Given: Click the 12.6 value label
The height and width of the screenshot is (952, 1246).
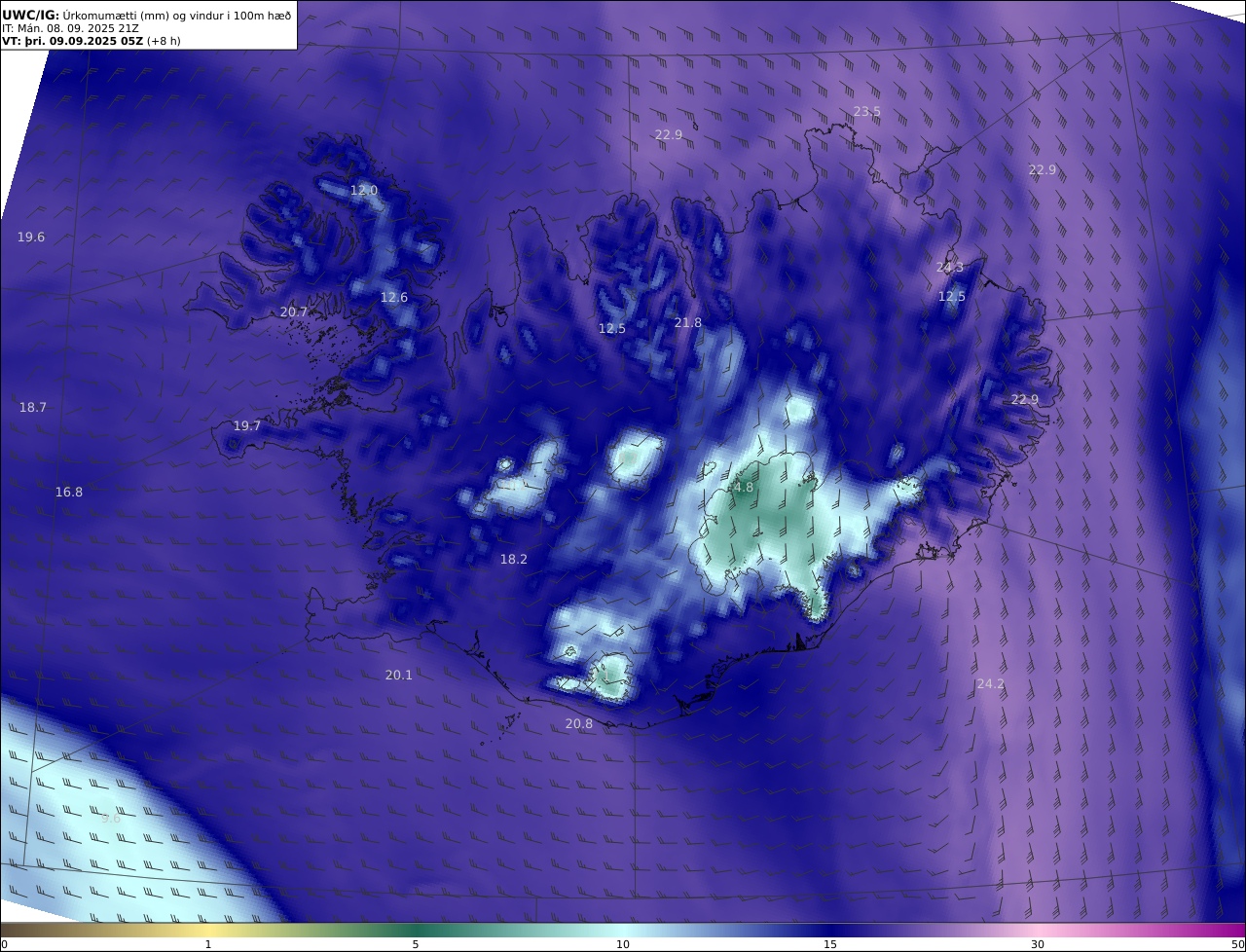Looking at the screenshot, I should pyautogui.click(x=394, y=298).
